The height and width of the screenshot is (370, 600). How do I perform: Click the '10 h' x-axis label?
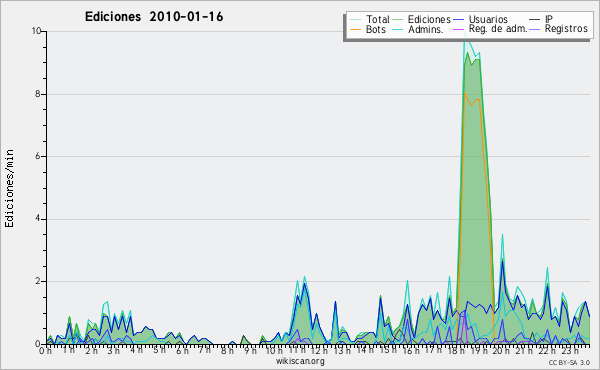tap(274, 351)
